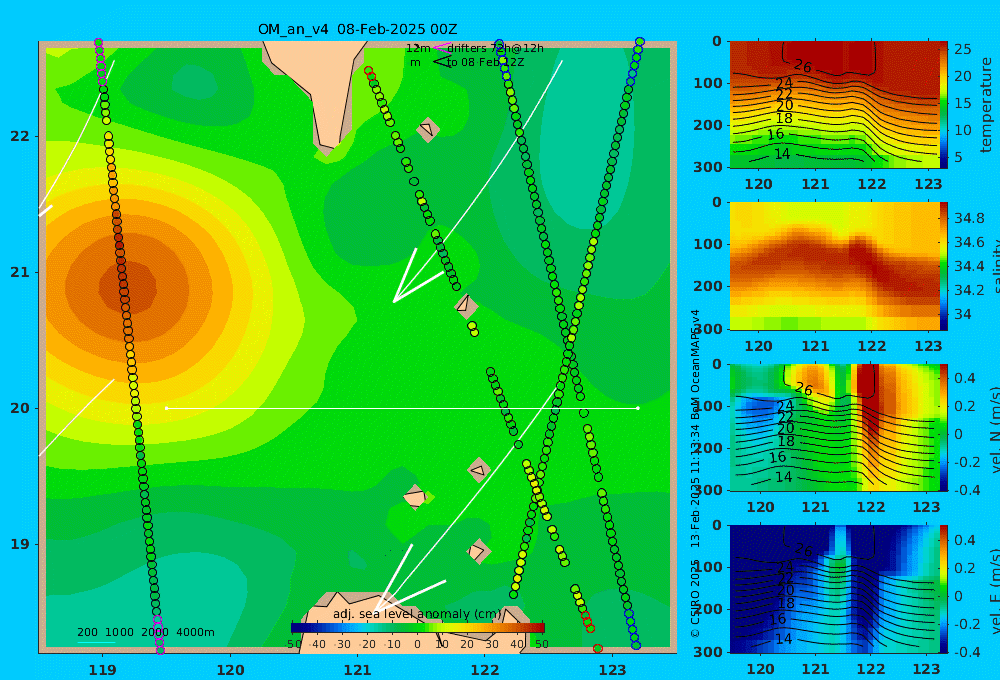Click the latitude tick label 19
Screen dimensions: 1000x680
pyautogui.click(x=20, y=544)
